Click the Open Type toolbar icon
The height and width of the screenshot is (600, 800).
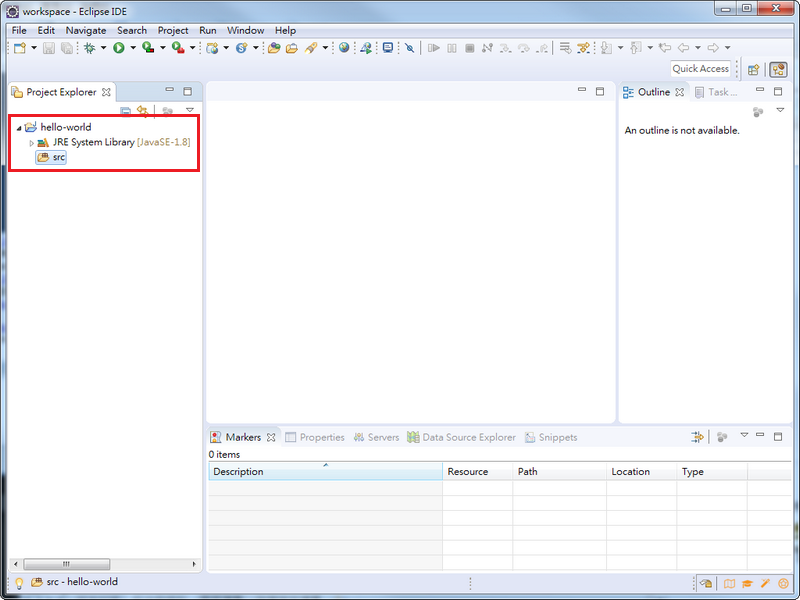[273, 48]
